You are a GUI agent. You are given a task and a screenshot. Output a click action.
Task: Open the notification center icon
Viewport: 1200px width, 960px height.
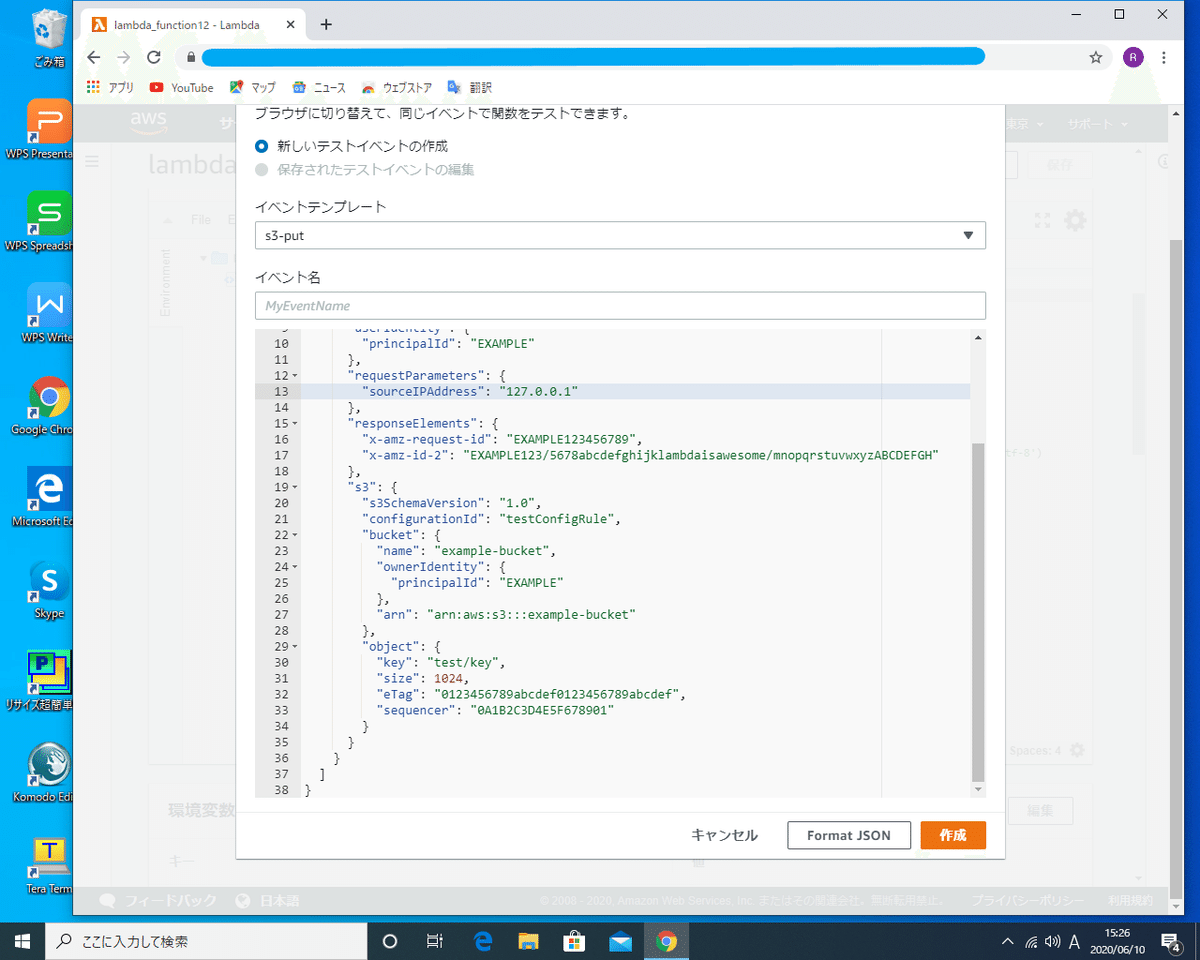[1172, 941]
